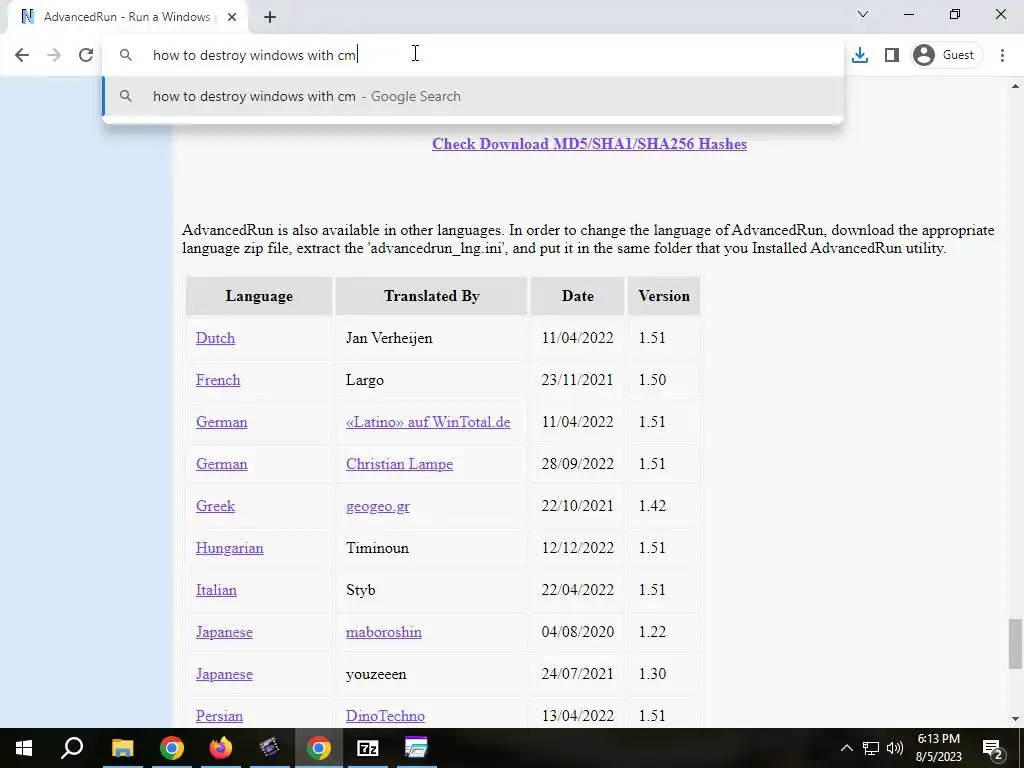Open the French language link

(218, 380)
